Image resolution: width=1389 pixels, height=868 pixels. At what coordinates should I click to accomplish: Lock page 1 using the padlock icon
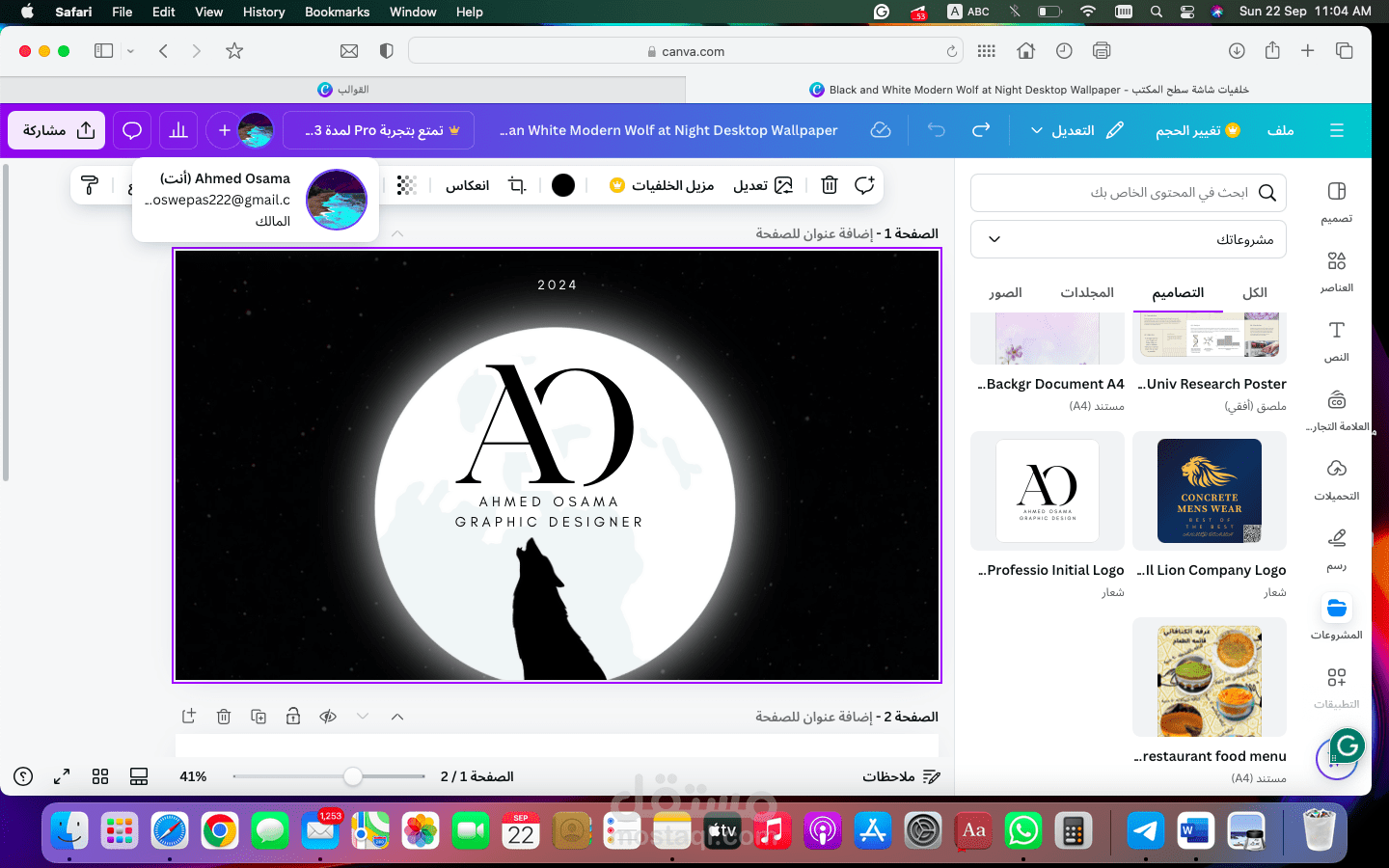[x=293, y=717]
